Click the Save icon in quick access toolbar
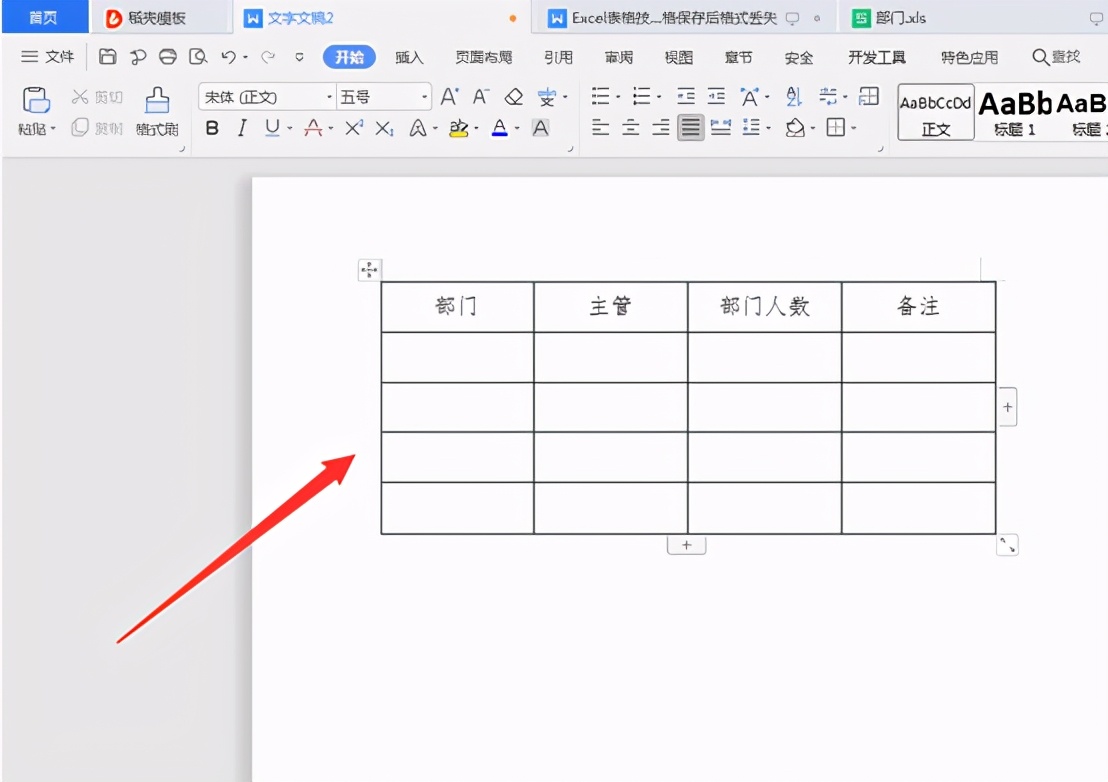Screen dimensions: 1108x782 107,57
